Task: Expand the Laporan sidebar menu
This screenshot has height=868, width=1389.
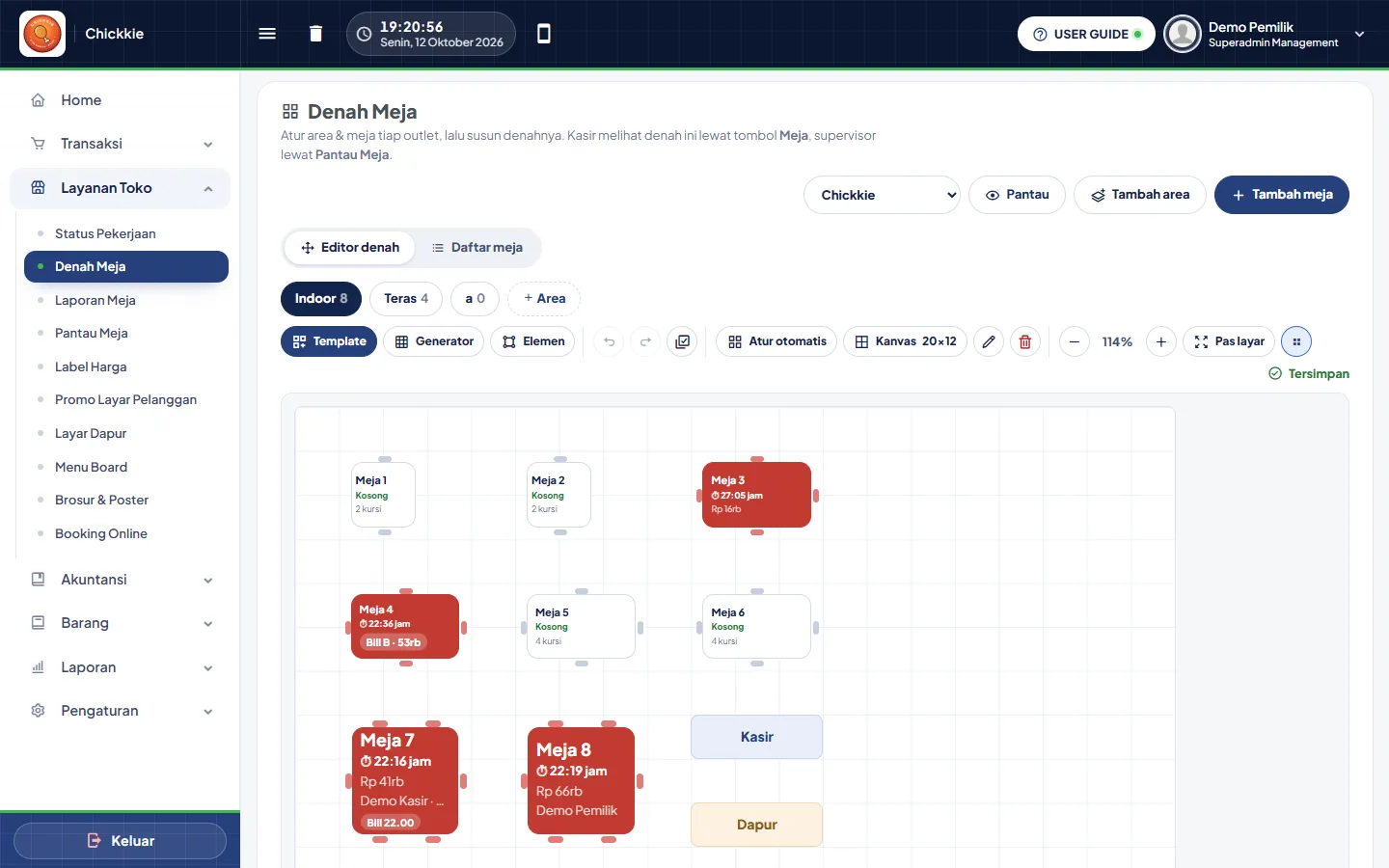Action: (x=120, y=667)
